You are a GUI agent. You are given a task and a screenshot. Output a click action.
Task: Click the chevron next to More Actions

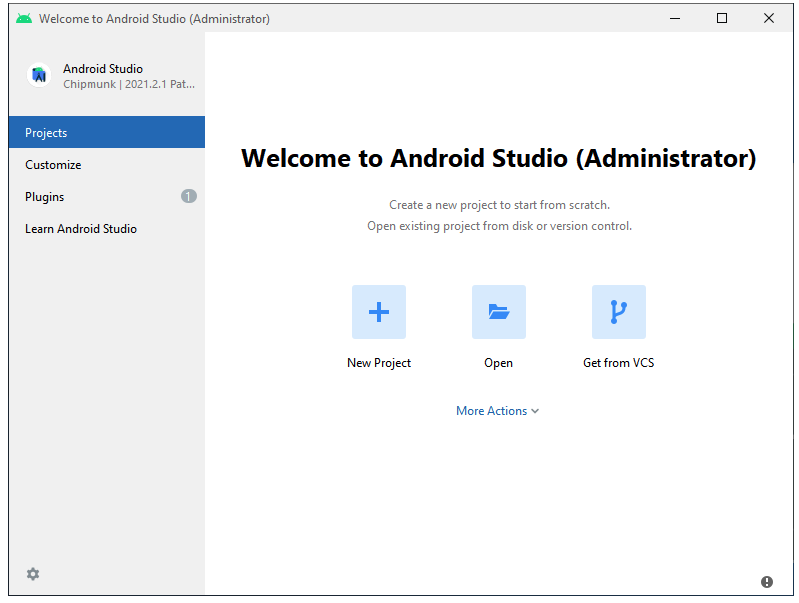click(536, 411)
